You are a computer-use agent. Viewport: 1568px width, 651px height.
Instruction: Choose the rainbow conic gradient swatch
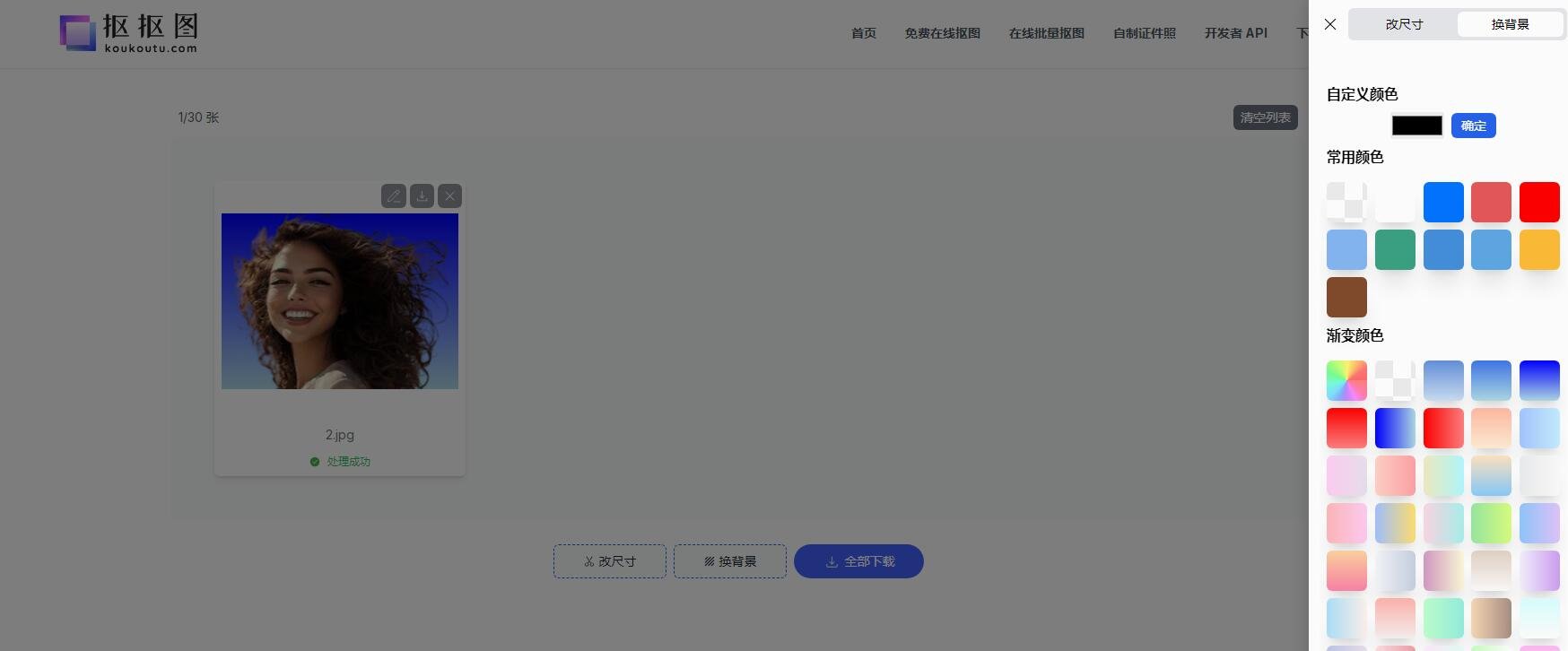pos(1346,380)
